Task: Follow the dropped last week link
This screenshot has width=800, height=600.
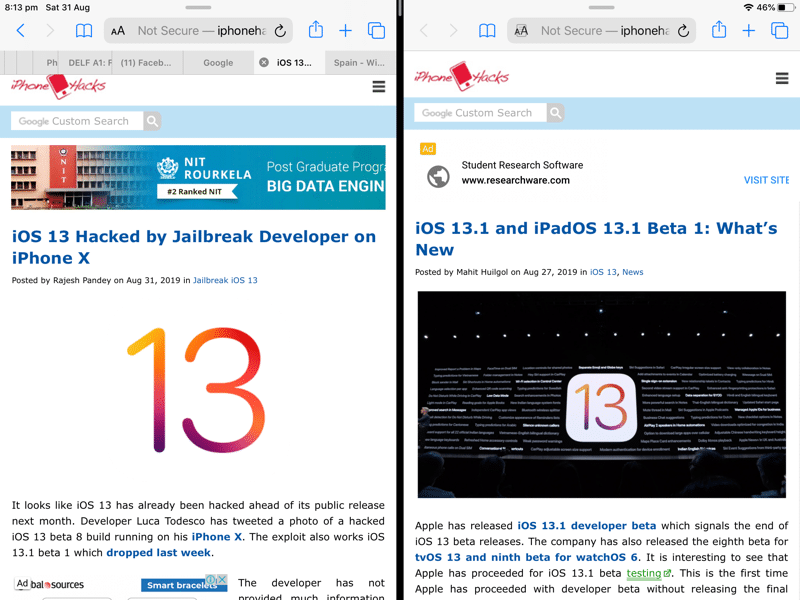Action: tap(158, 552)
